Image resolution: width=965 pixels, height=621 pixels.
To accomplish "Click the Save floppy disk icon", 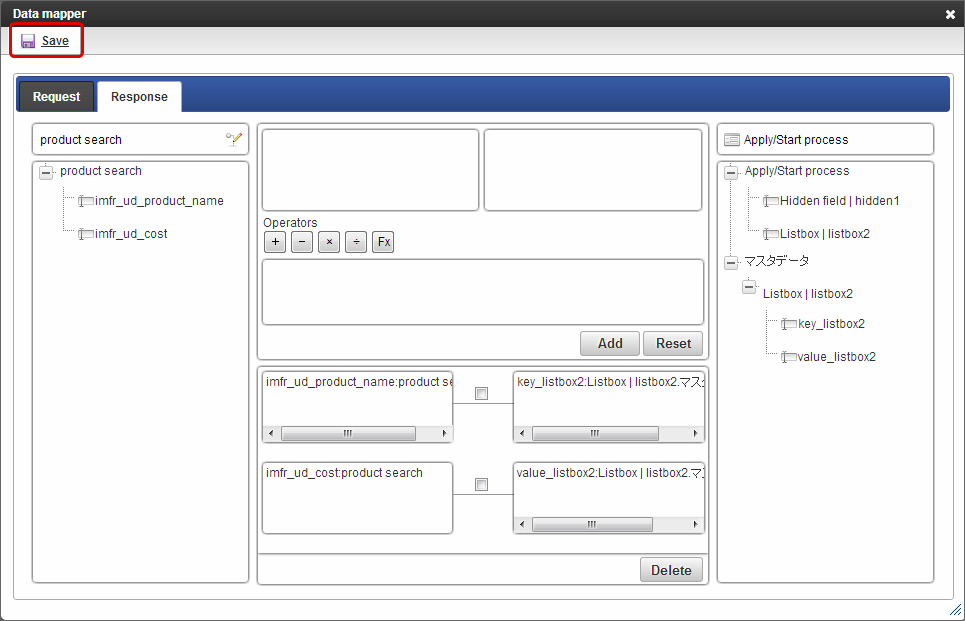I will click(28, 41).
